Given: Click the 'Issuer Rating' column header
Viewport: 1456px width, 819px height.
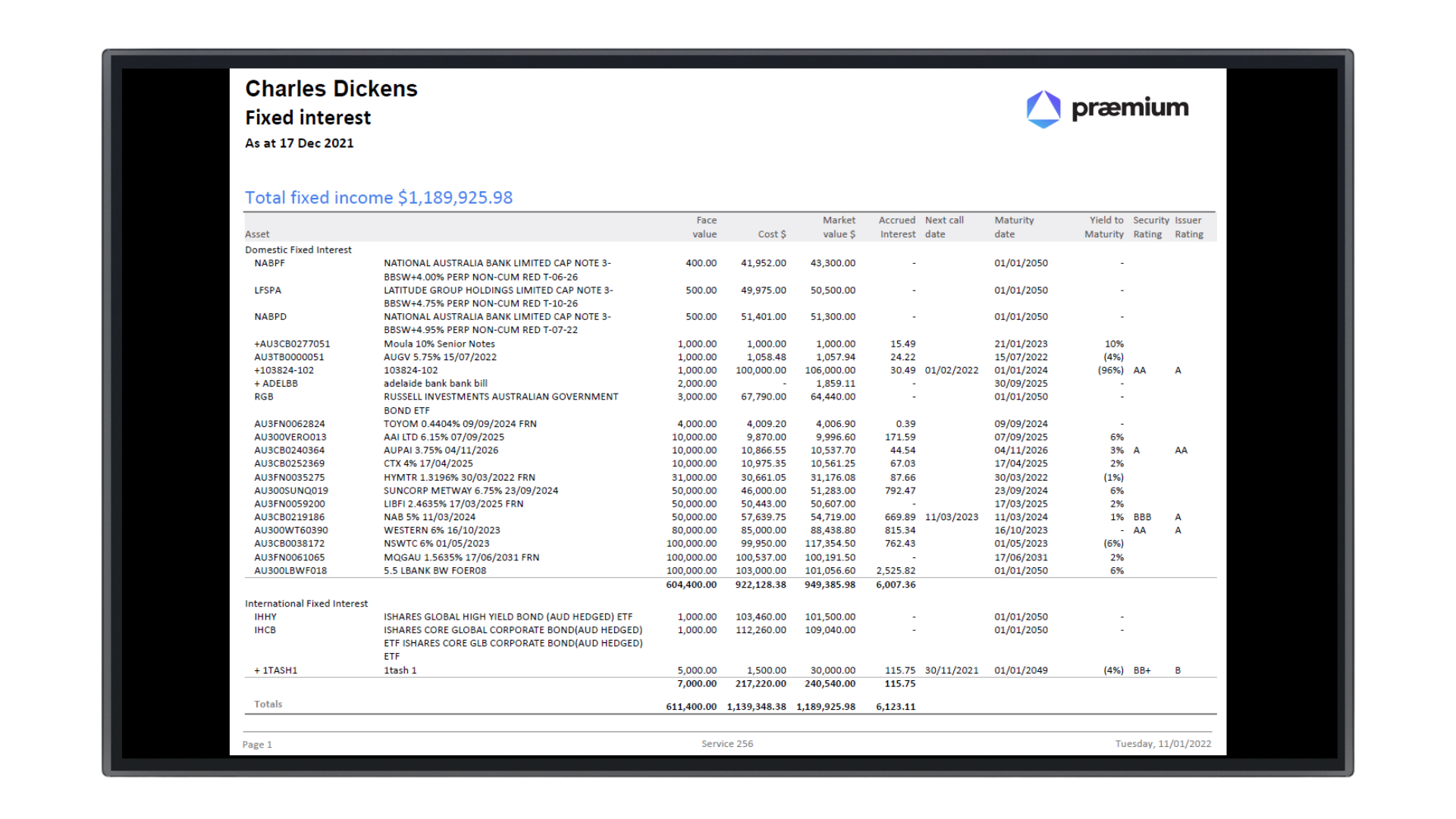Looking at the screenshot, I should 1189,227.
